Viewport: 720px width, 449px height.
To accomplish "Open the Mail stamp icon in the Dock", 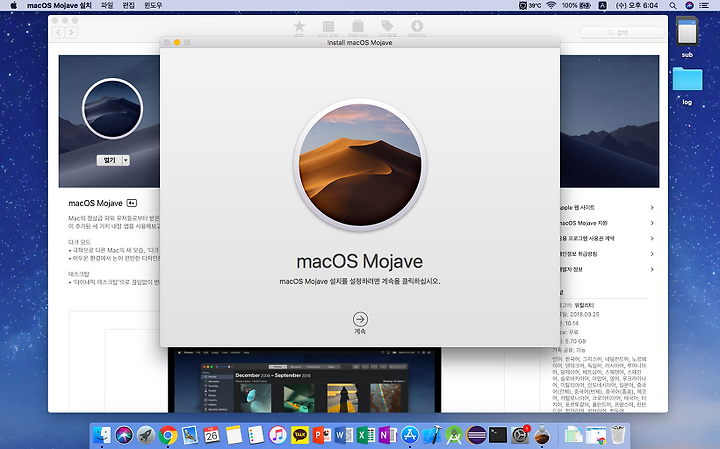I will (x=190, y=434).
